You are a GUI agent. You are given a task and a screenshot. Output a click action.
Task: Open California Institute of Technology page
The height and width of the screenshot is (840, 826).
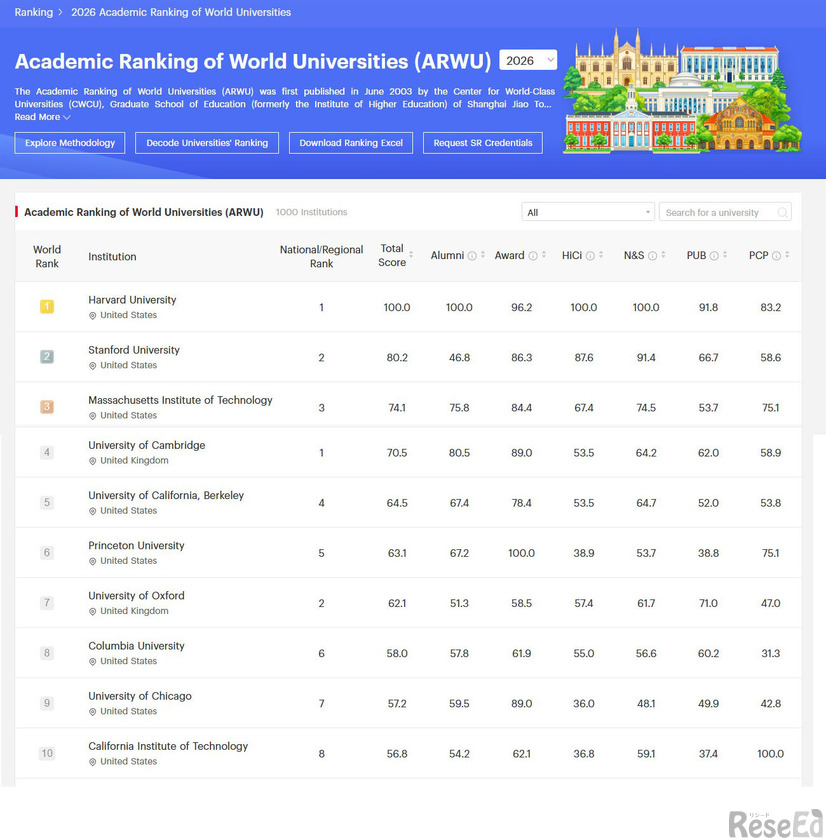tap(168, 746)
